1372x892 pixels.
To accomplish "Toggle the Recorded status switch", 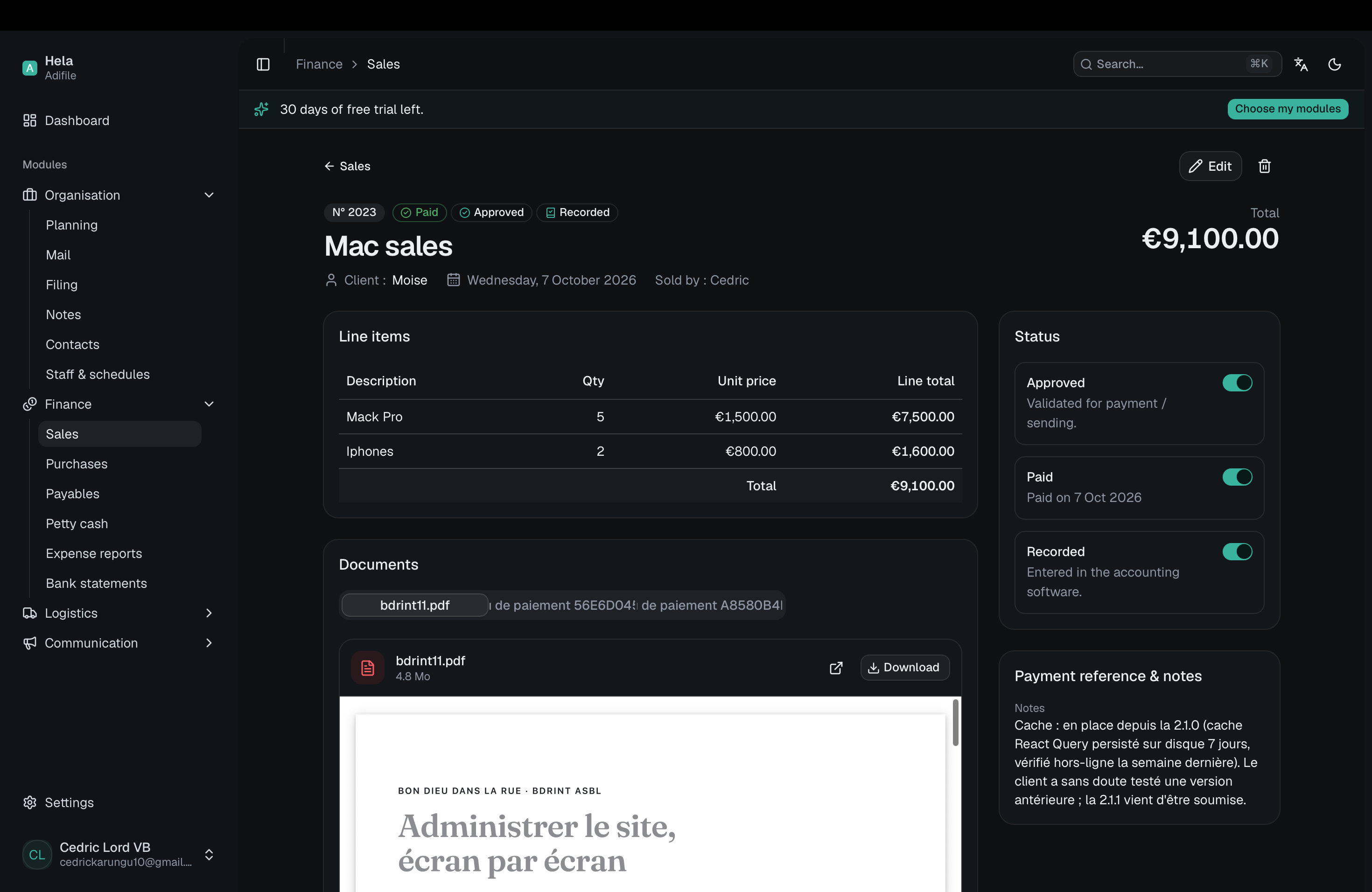I will pyautogui.click(x=1237, y=551).
